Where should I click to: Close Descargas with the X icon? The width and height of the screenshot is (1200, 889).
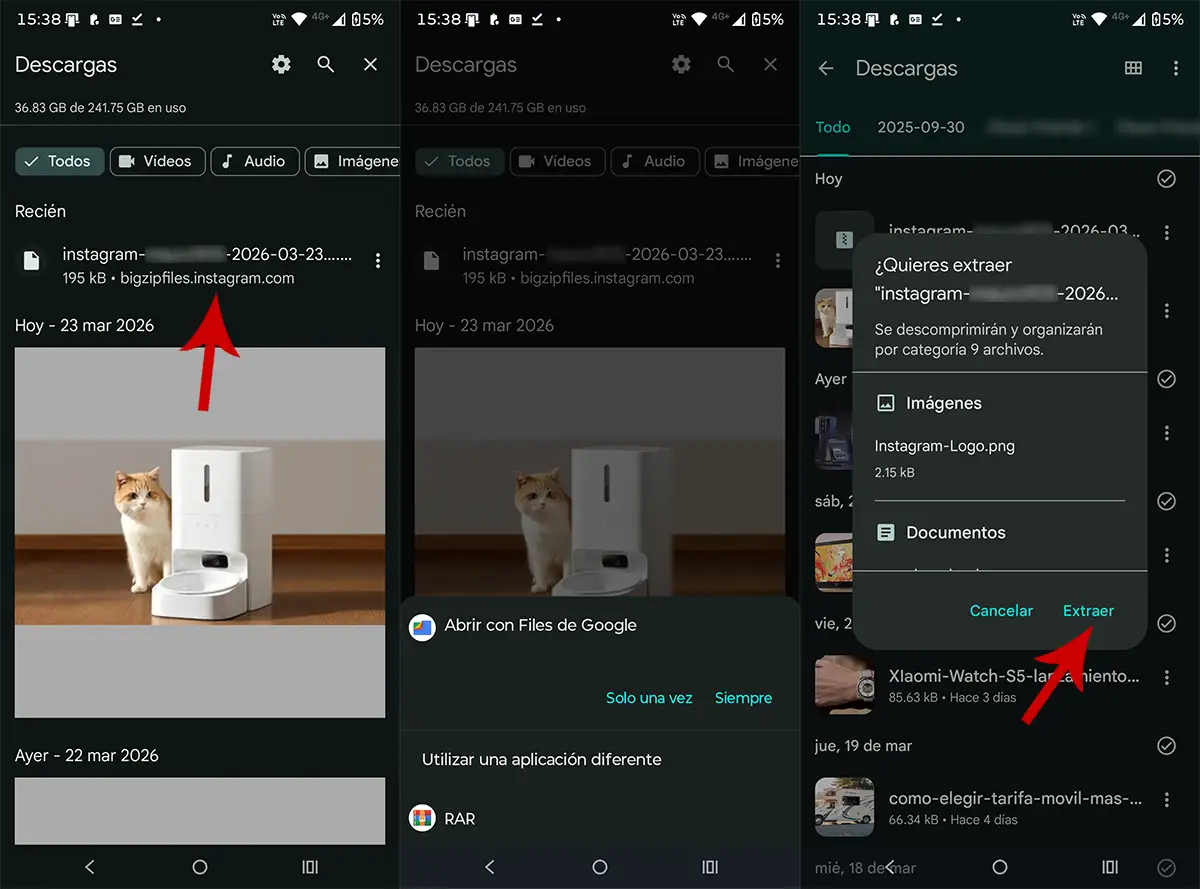pos(370,64)
